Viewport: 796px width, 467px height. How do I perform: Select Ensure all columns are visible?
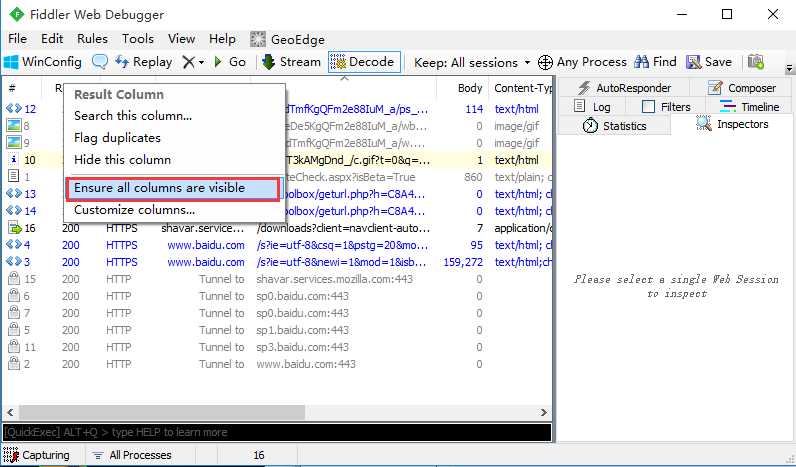point(173,188)
